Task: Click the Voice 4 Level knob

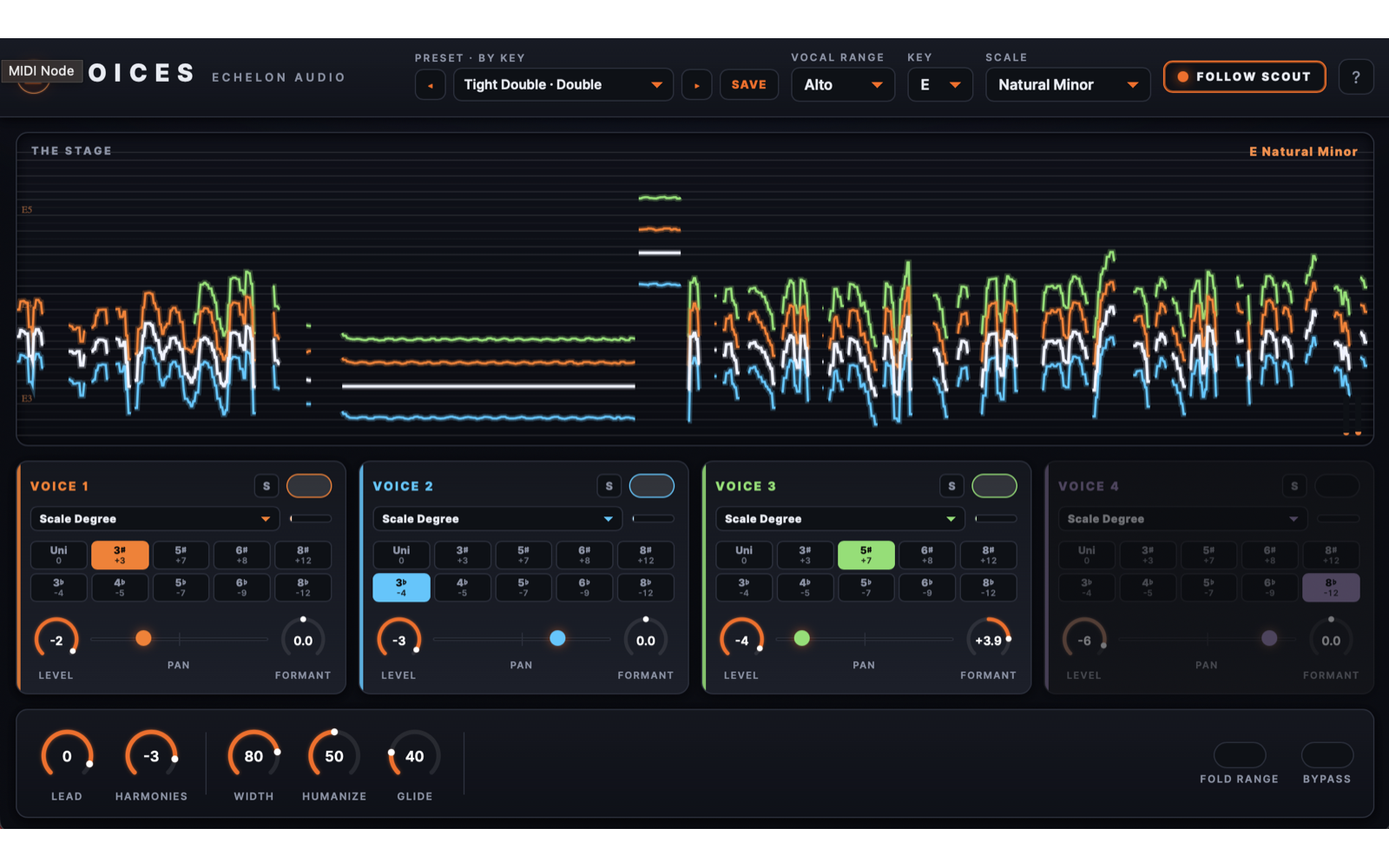Action: point(1084,641)
